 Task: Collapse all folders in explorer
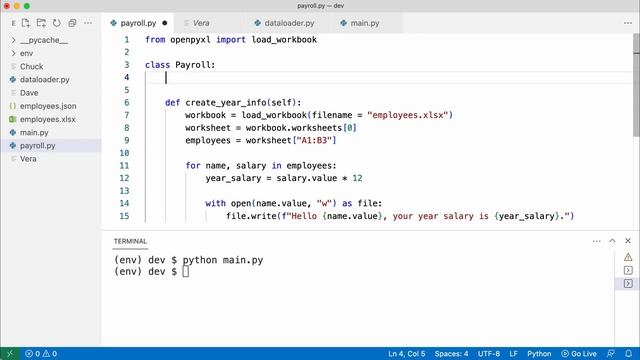click(72, 23)
